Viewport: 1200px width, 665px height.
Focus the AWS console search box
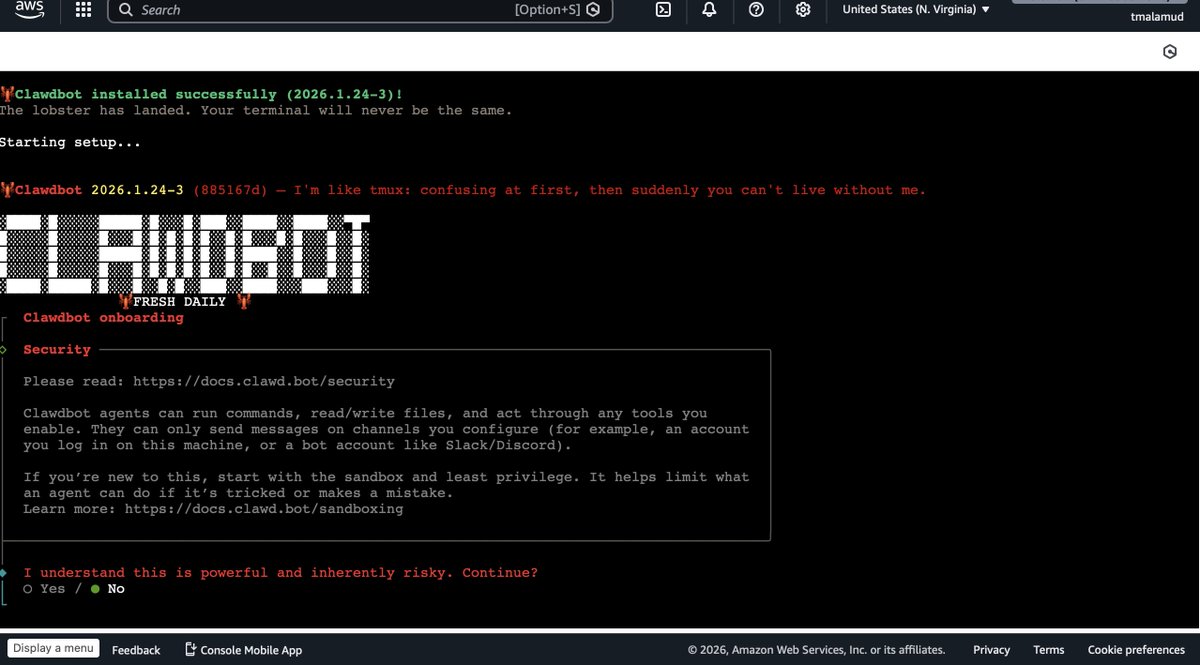coord(359,10)
